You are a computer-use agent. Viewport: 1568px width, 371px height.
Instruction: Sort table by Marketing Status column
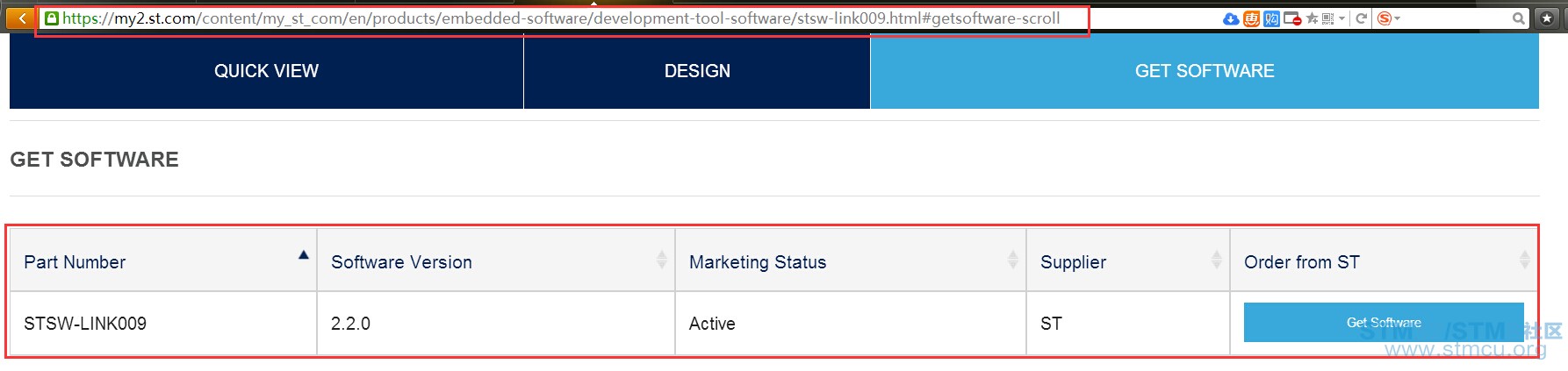(851, 260)
